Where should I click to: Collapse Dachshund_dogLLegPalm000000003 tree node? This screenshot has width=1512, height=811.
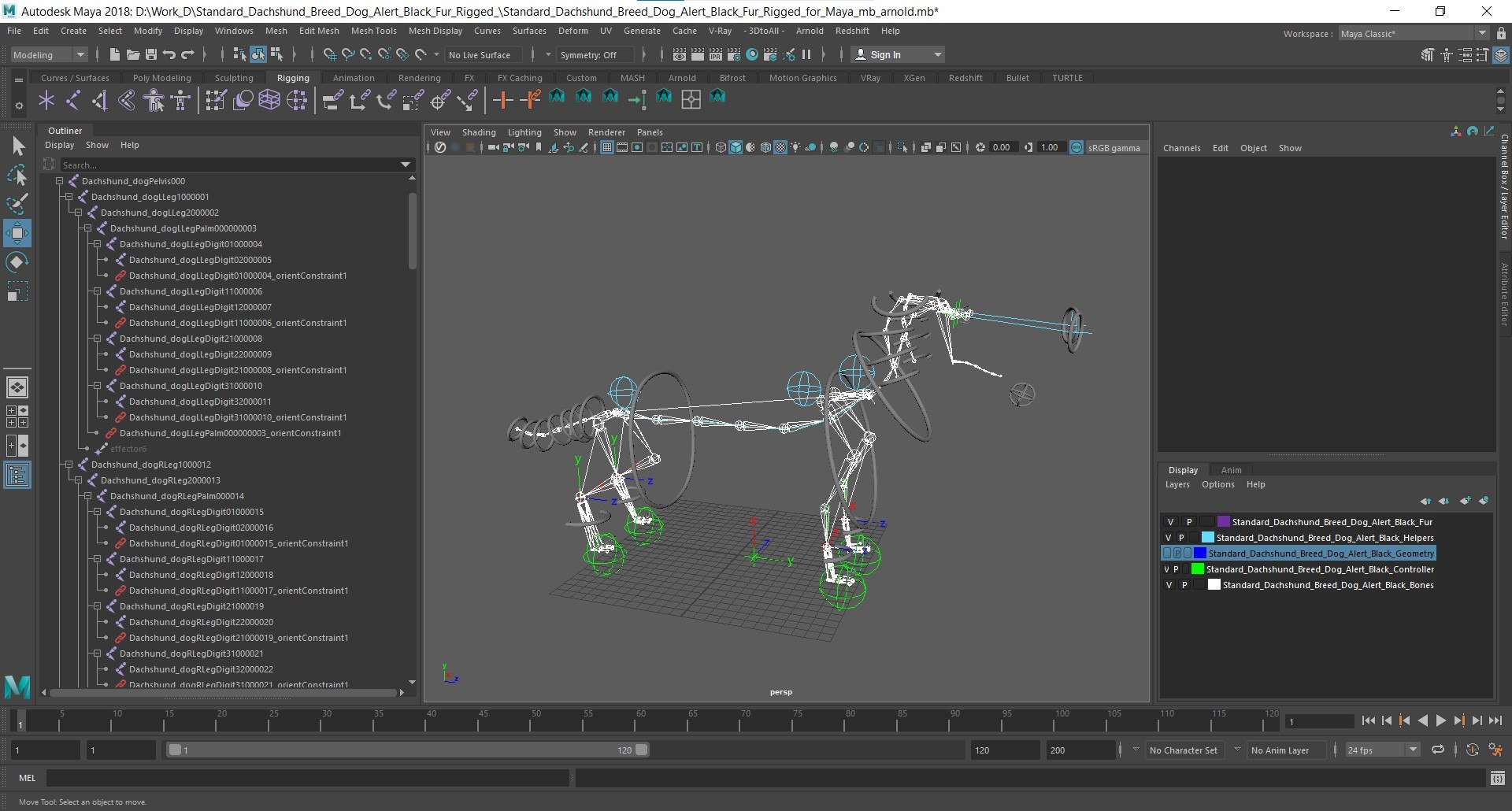[x=87, y=228]
